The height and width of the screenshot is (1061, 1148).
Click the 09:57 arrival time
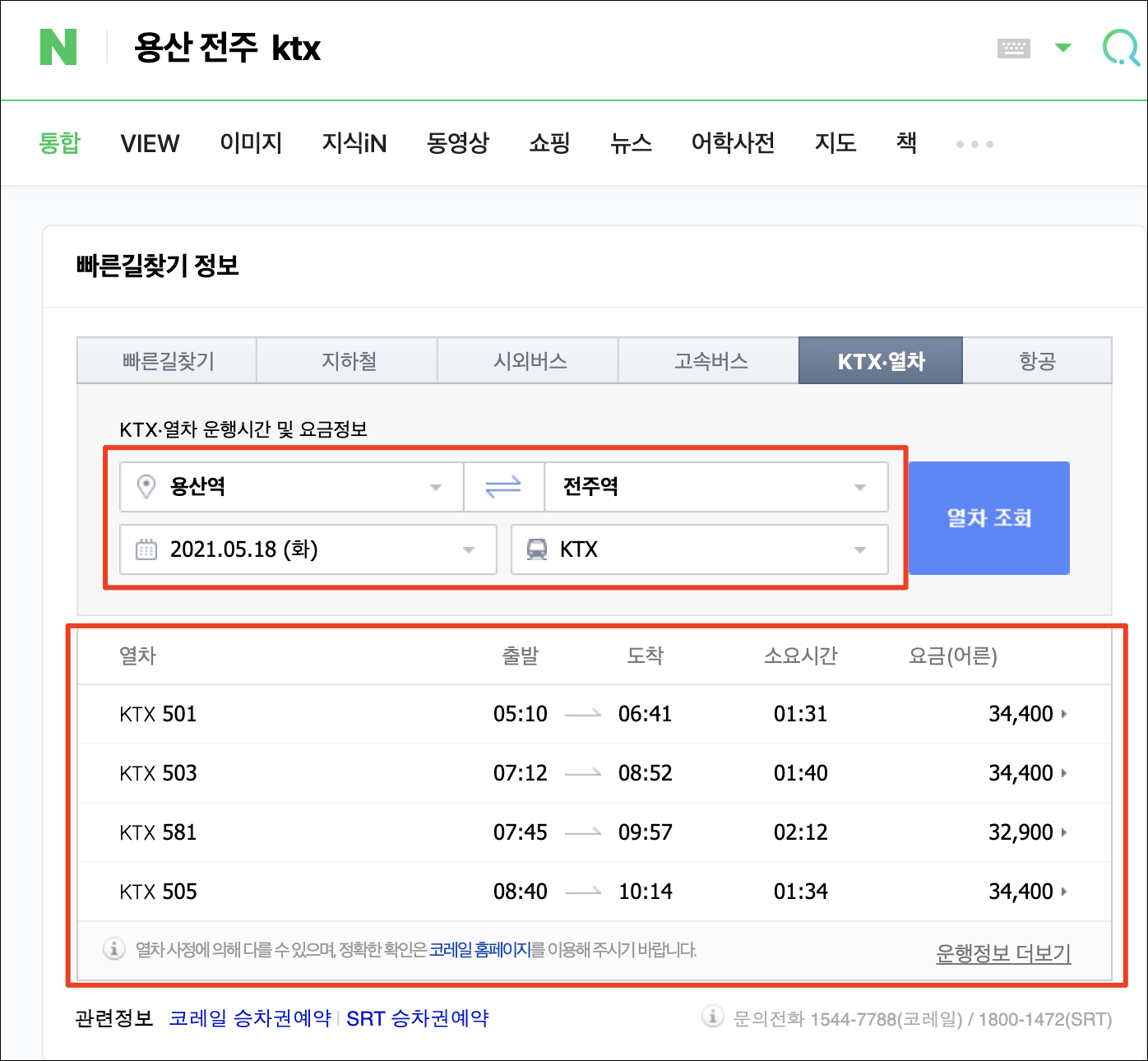point(646,832)
